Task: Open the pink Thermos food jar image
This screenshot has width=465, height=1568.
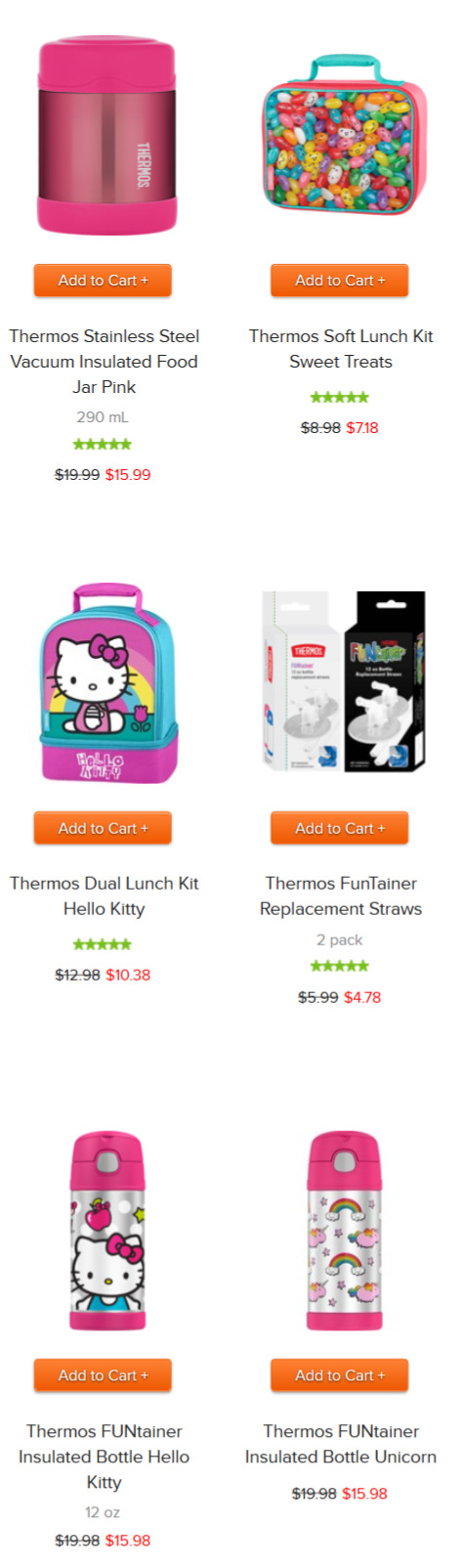Action: tap(107, 135)
